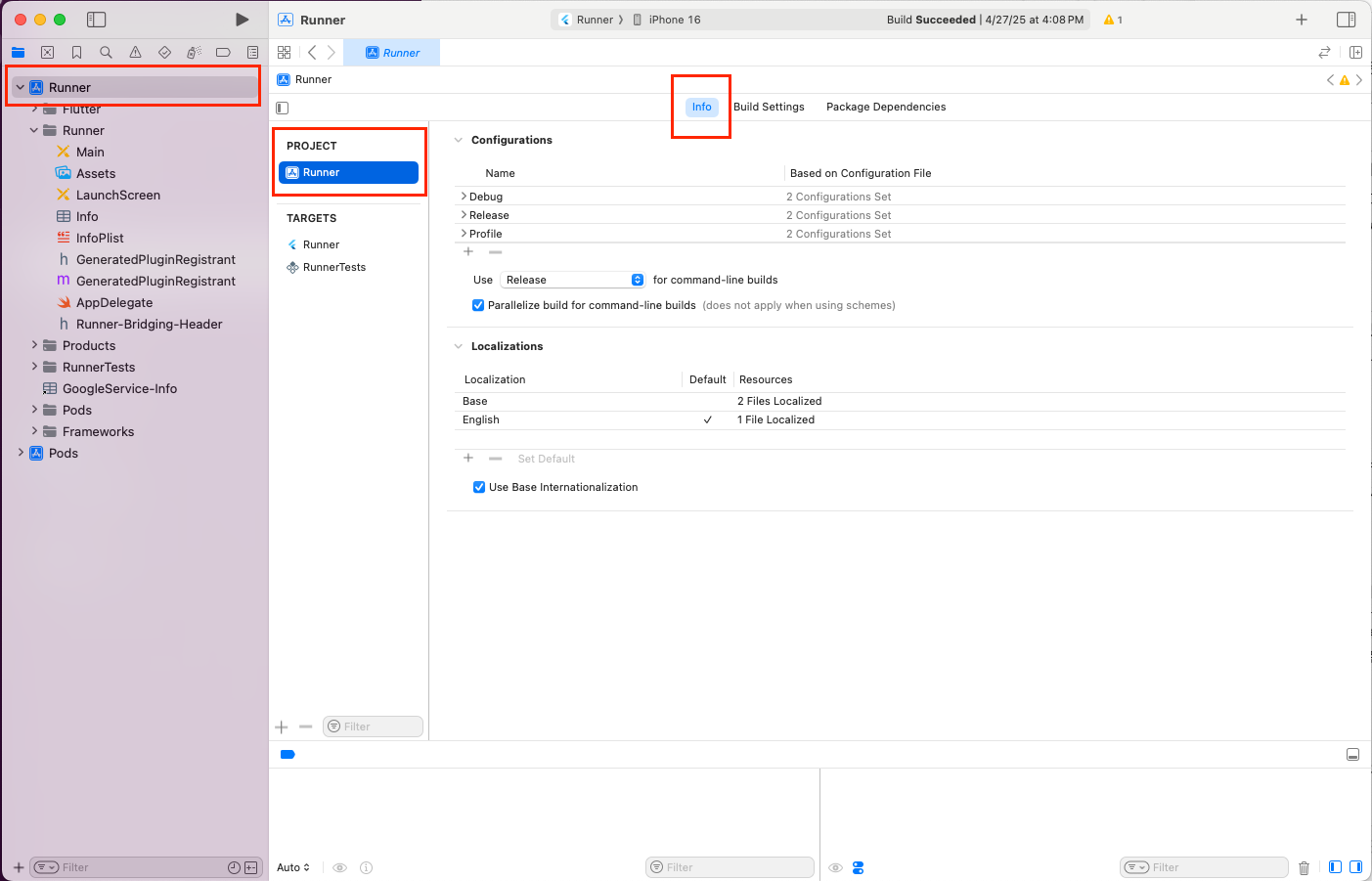Jump to previous issue arrow
Screen dimensions: 1372x881
point(1330,80)
